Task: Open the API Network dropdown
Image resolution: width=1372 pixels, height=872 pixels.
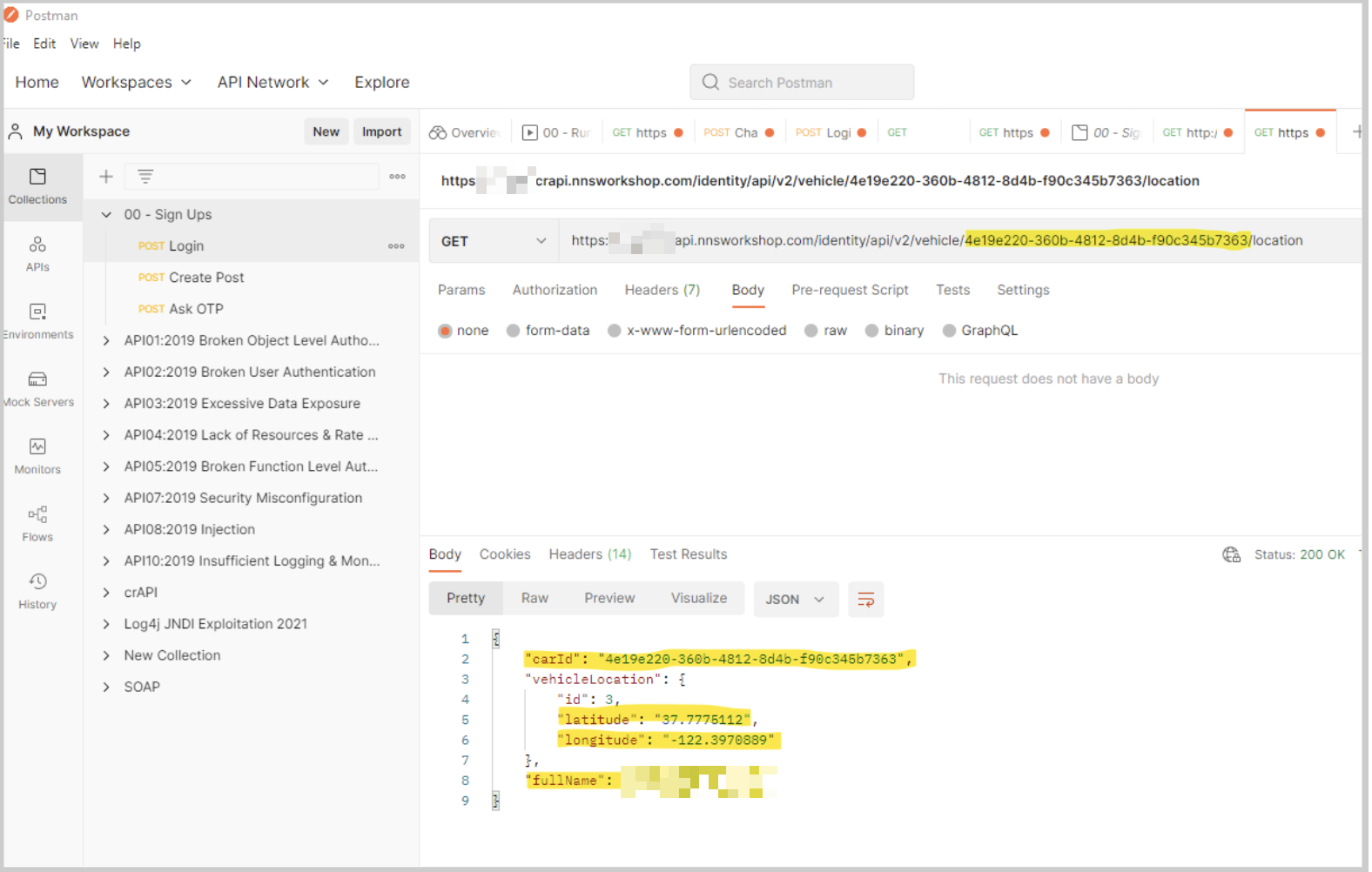Action: (273, 82)
